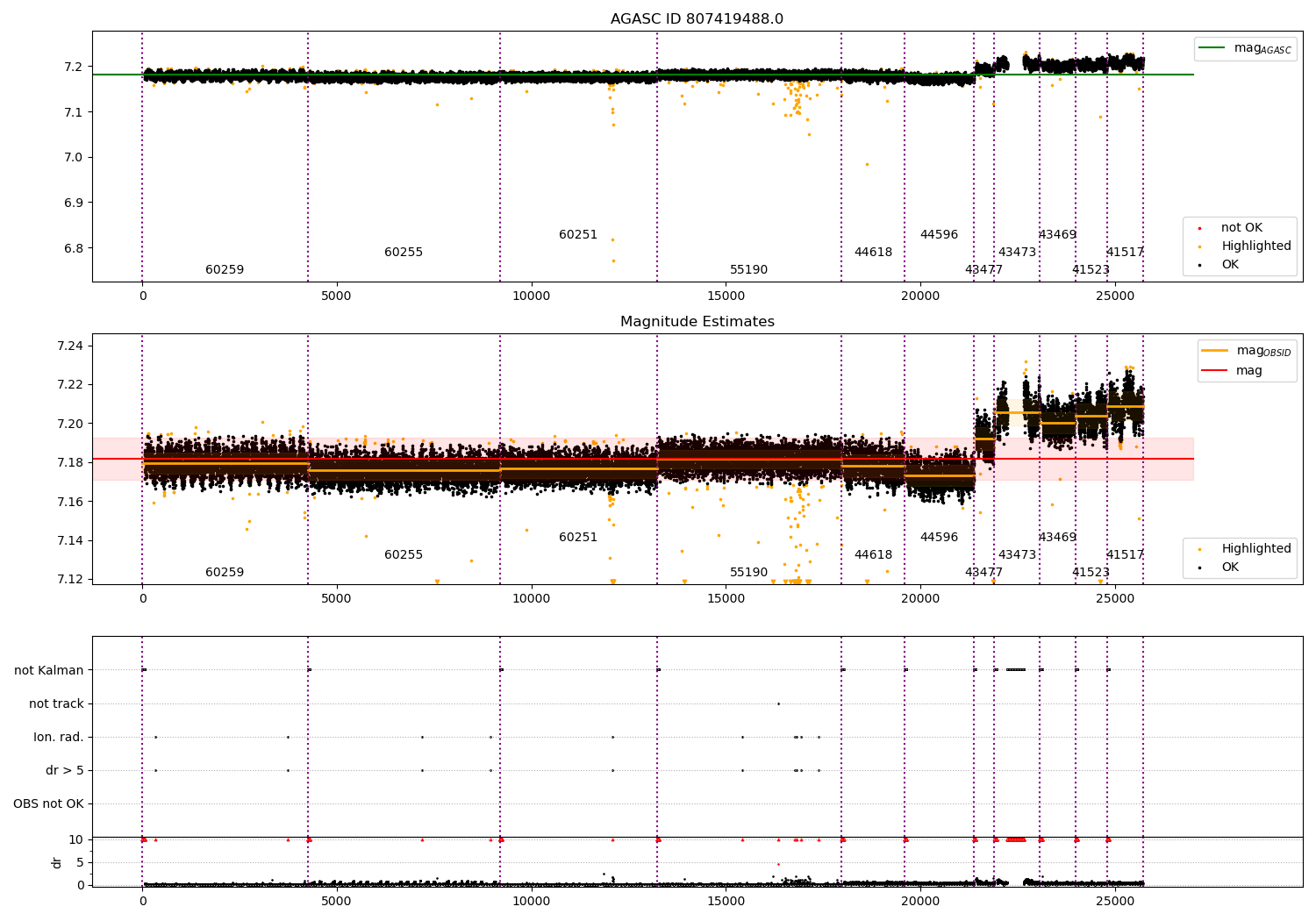This screenshot has width=1316, height=921.
Task: Click OBSID label 60255 in Magnitude Estimates plot
Action: coord(404,555)
